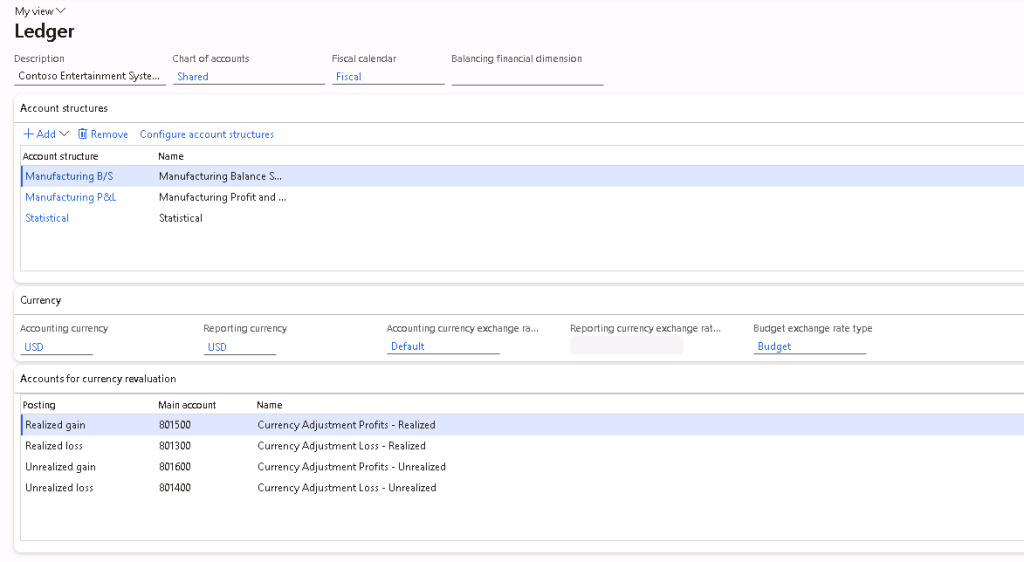Screen dimensions: 1024x562
Task: Select the Unrealized gain posting row
Action: [x=60, y=467]
